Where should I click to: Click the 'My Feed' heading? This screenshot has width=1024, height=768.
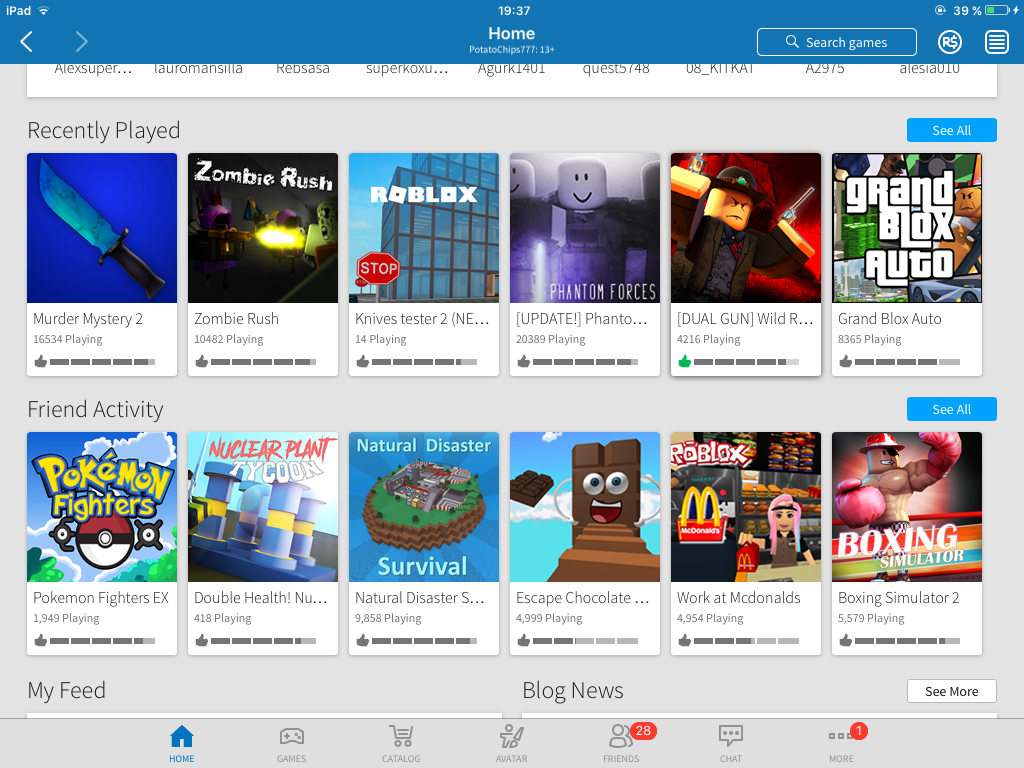tap(67, 691)
